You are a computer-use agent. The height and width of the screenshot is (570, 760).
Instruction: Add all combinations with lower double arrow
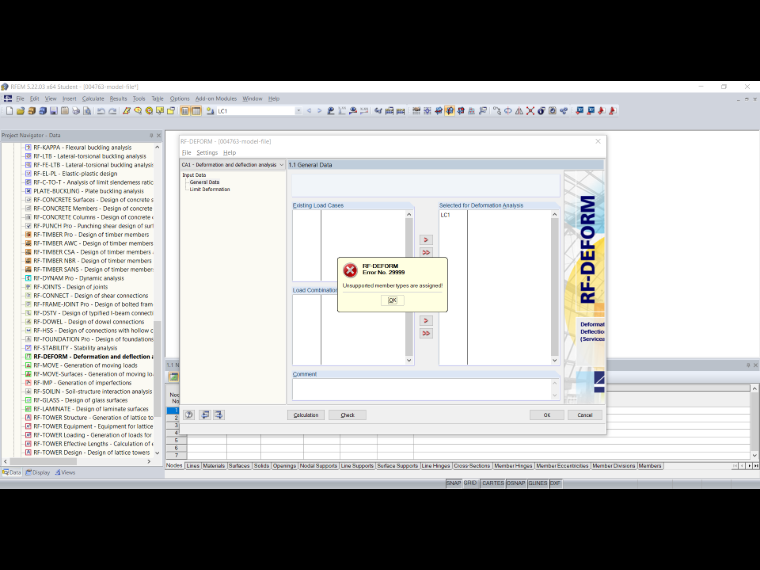click(x=426, y=333)
